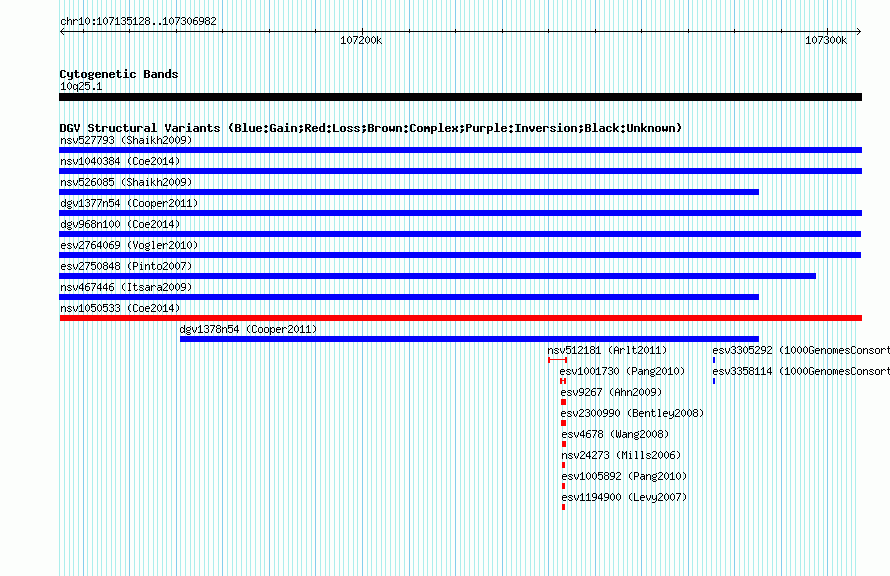Click the nsv467446 (Itsara2009) blue bar
890x576 pixels.
point(409,297)
